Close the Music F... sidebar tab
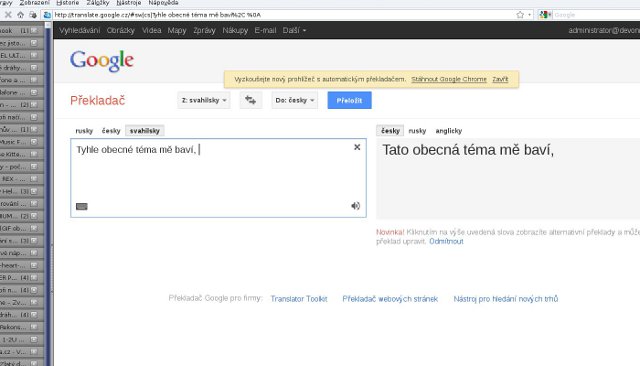This screenshot has height=366, width=640. (x=34, y=142)
